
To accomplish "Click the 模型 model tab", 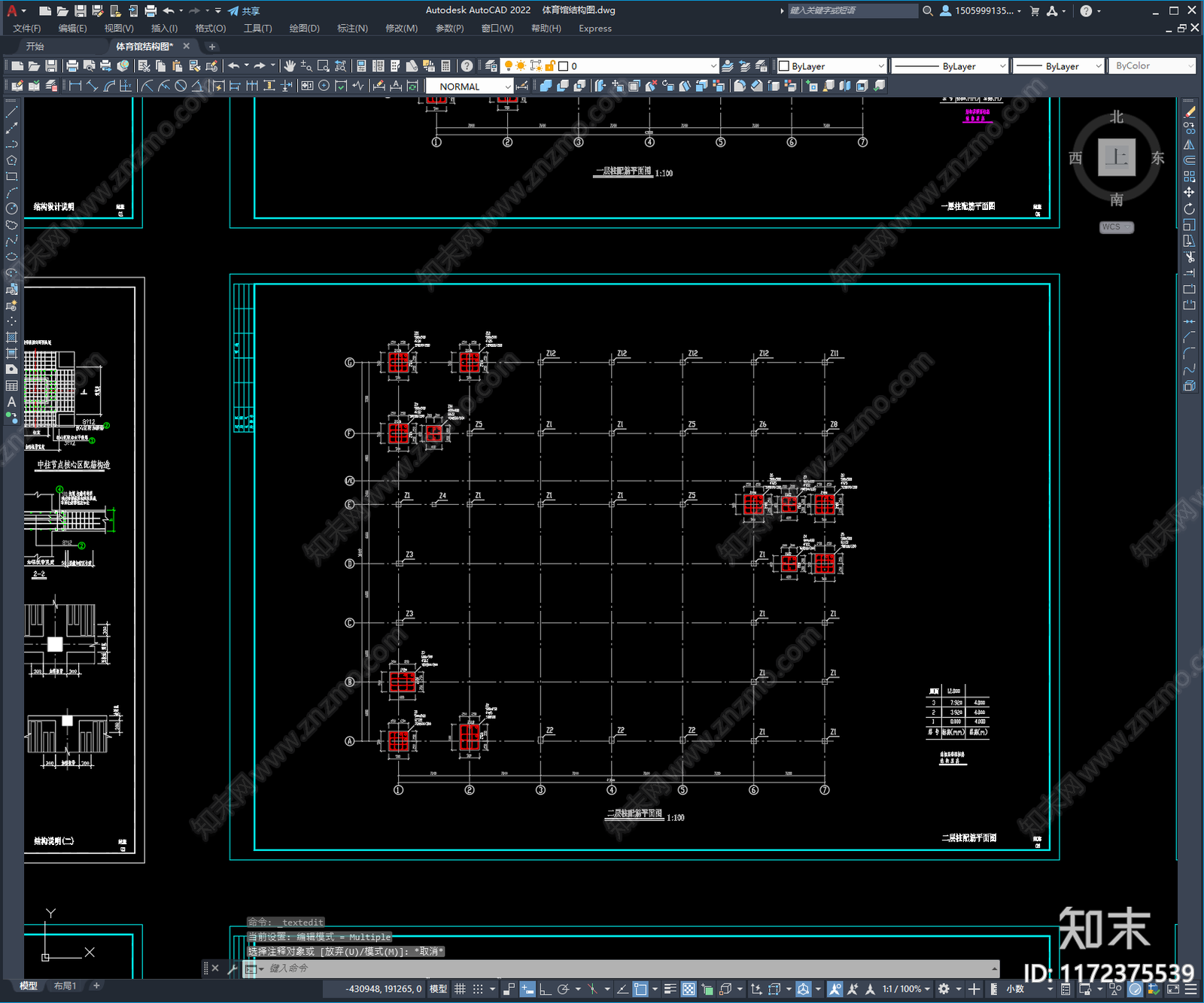I will click(29, 986).
